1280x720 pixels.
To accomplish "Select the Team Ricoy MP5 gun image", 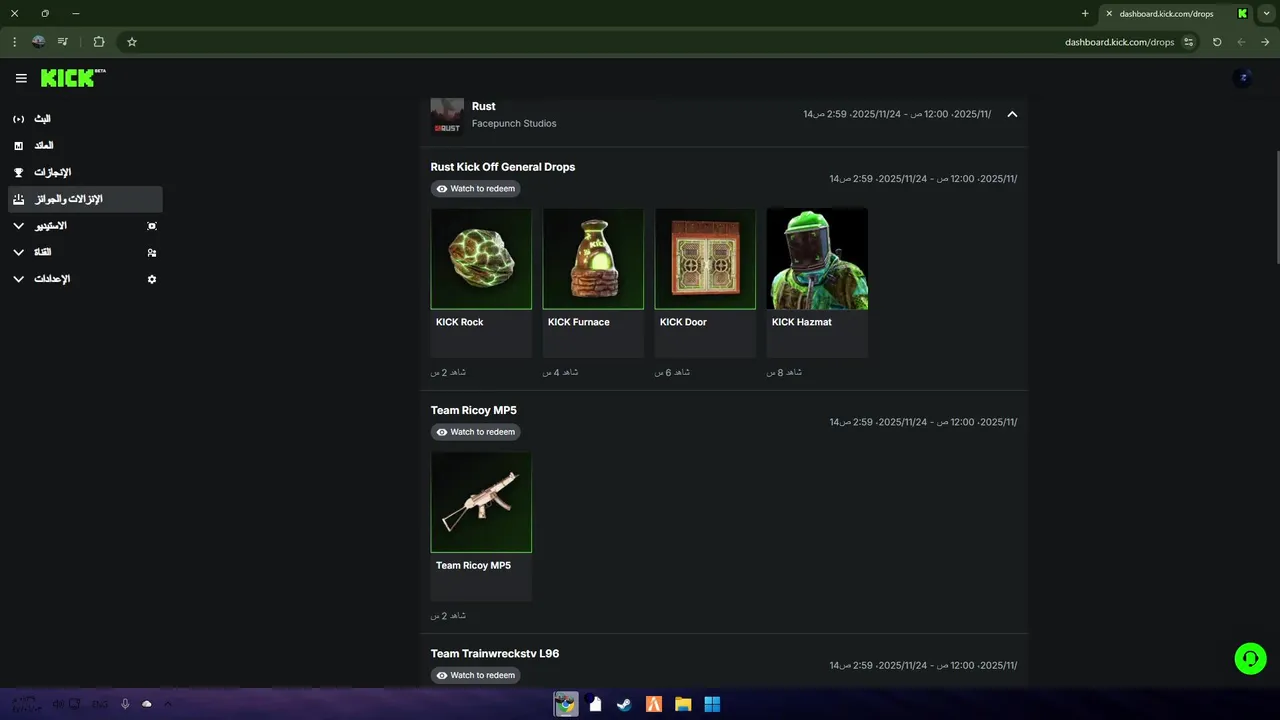I will [x=481, y=502].
